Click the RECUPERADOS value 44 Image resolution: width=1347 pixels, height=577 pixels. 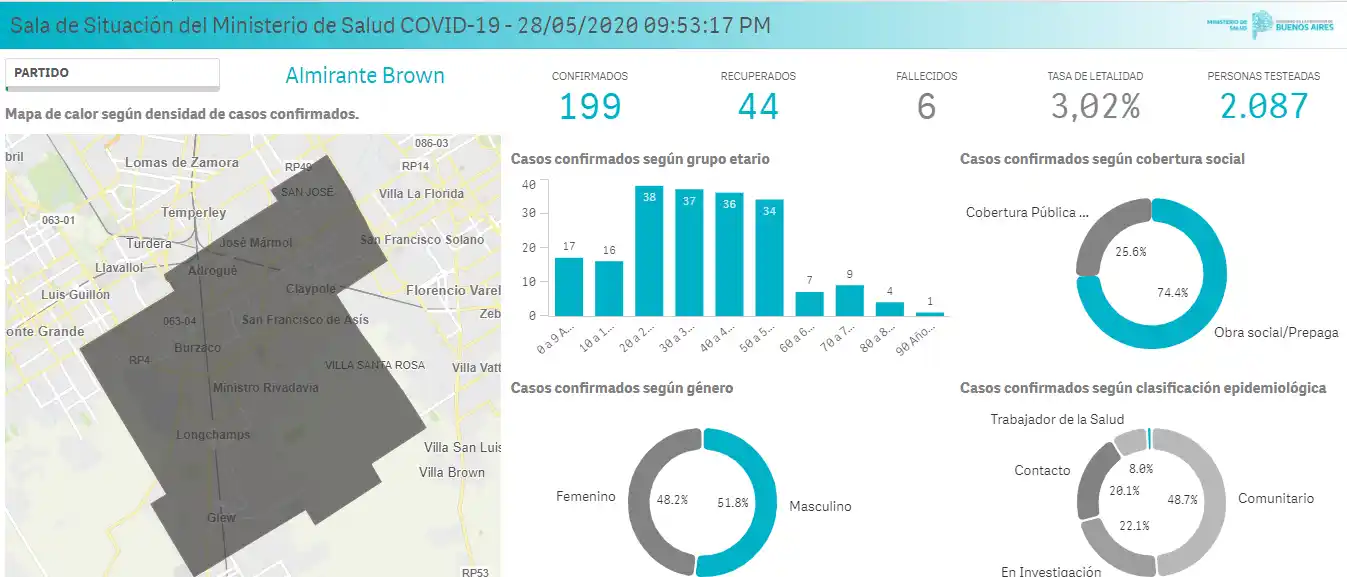tap(760, 105)
